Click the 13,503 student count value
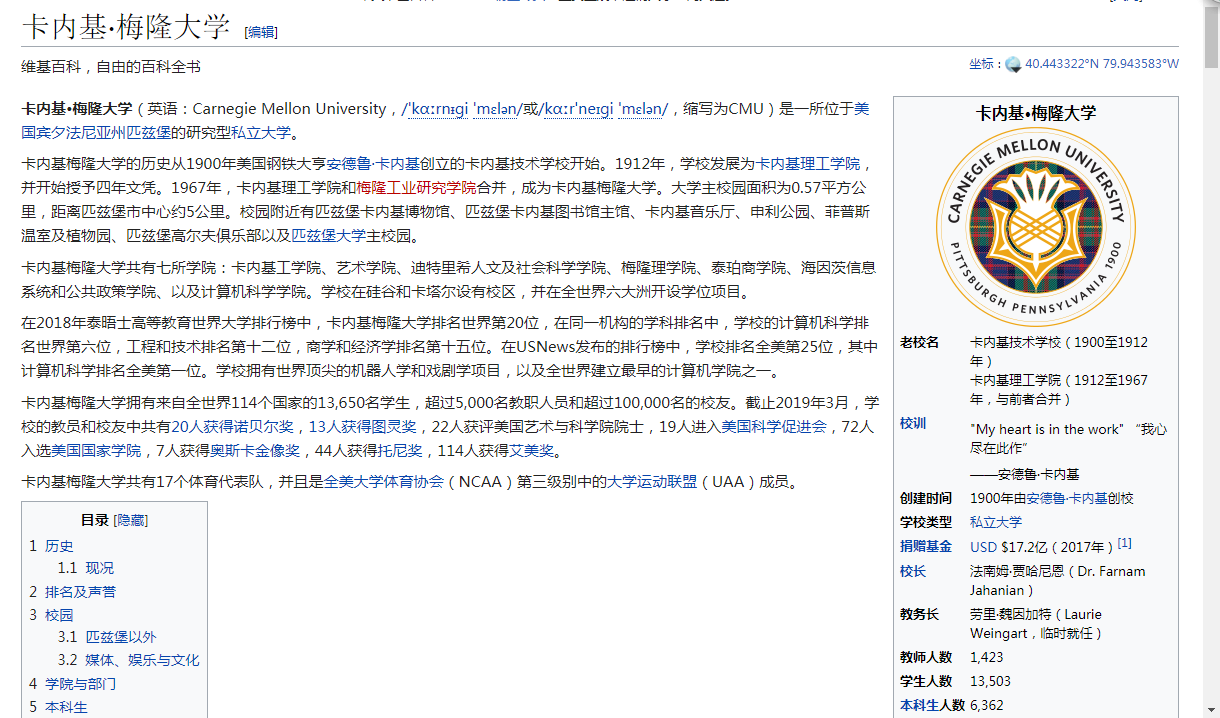This screenshot has width=1220, height=718. (x=990, y=681)
